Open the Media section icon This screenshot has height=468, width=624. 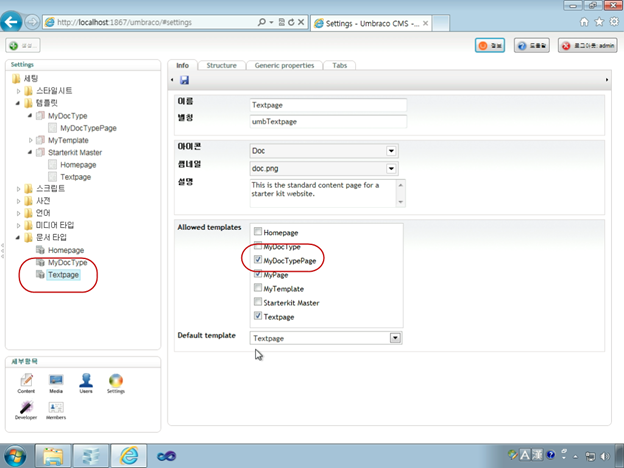click(56, 383)
